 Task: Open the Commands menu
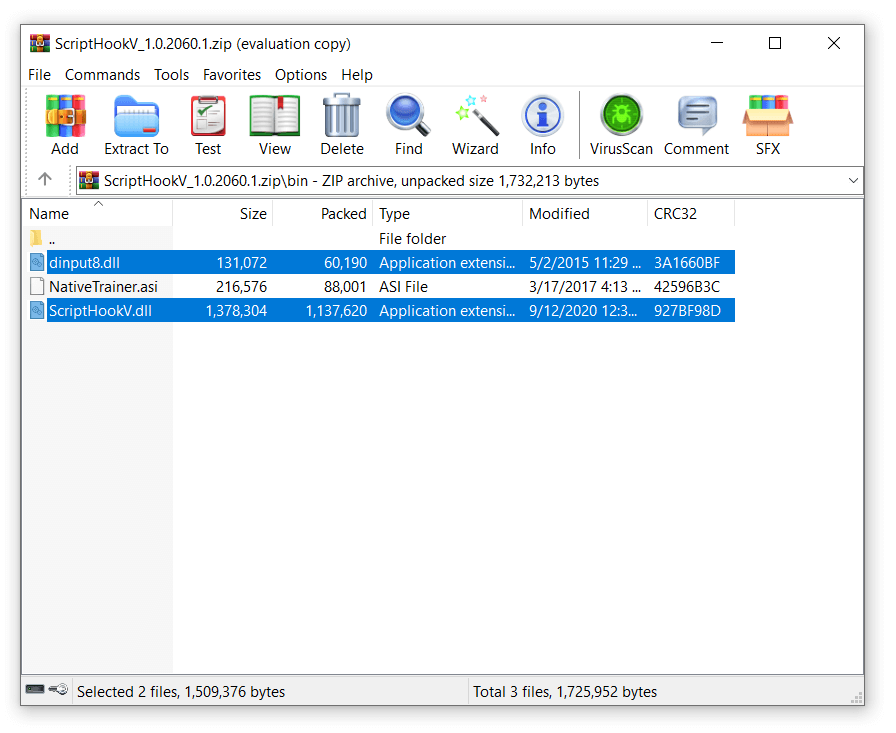(x=102, y=75)
